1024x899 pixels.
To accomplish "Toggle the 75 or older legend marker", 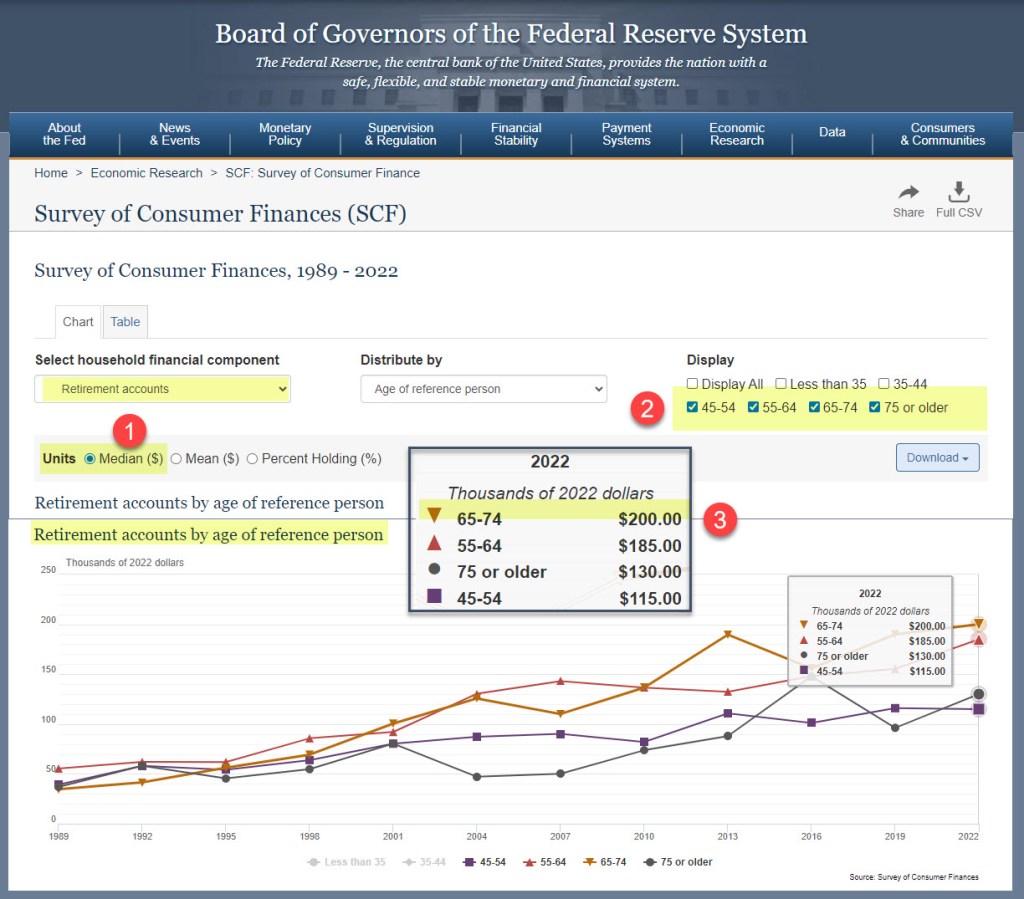I will (651, 861).
